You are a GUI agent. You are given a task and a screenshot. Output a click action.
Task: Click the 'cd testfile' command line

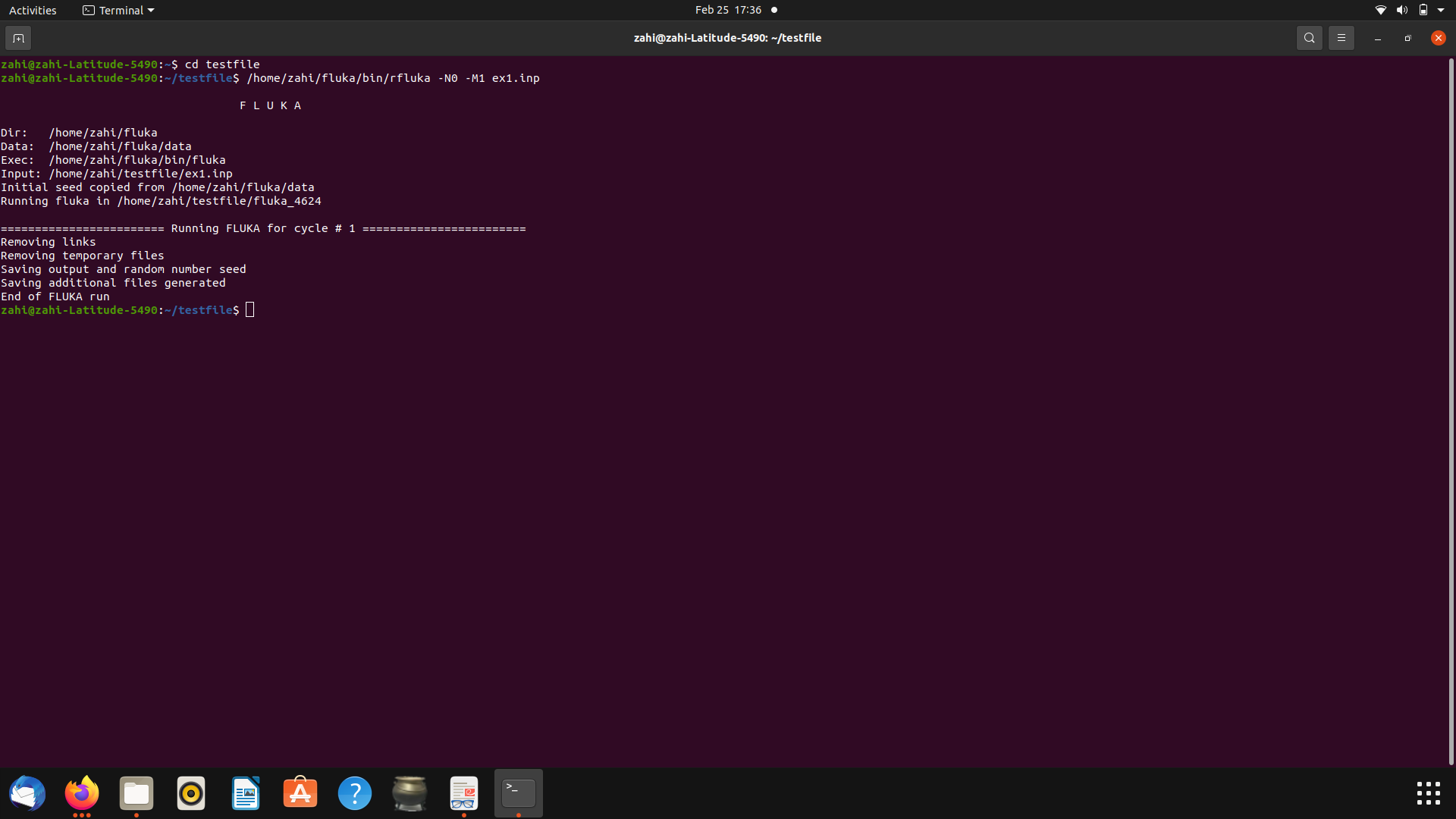222,64
